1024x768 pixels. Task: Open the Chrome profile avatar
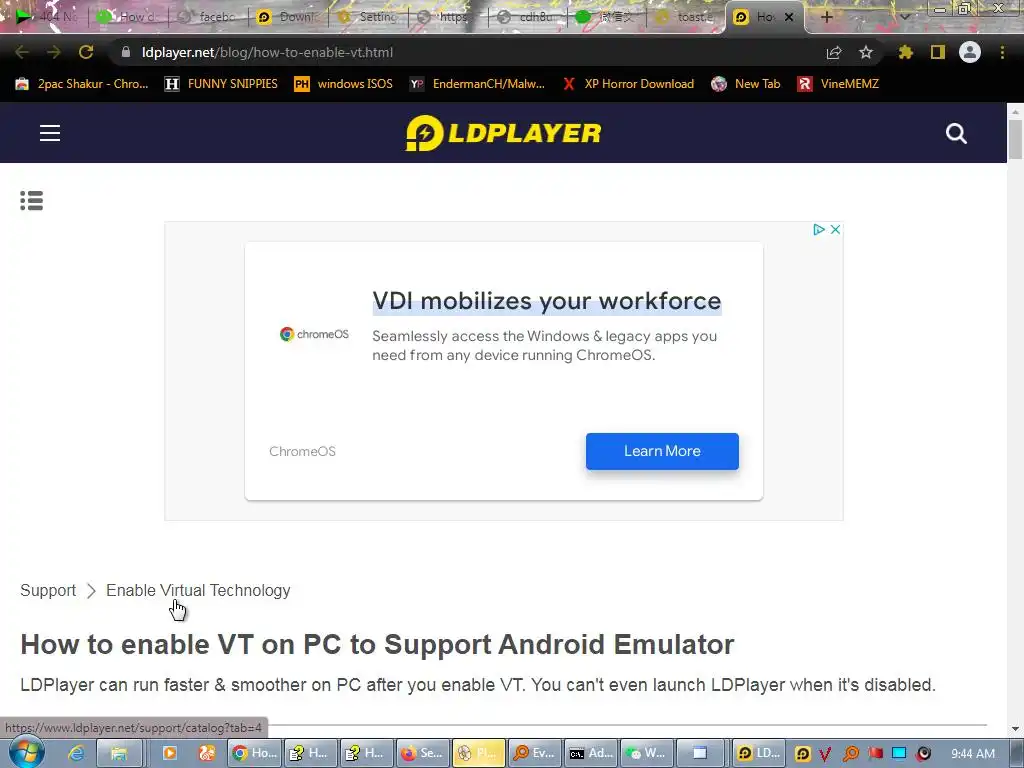[x=970, y=52]
